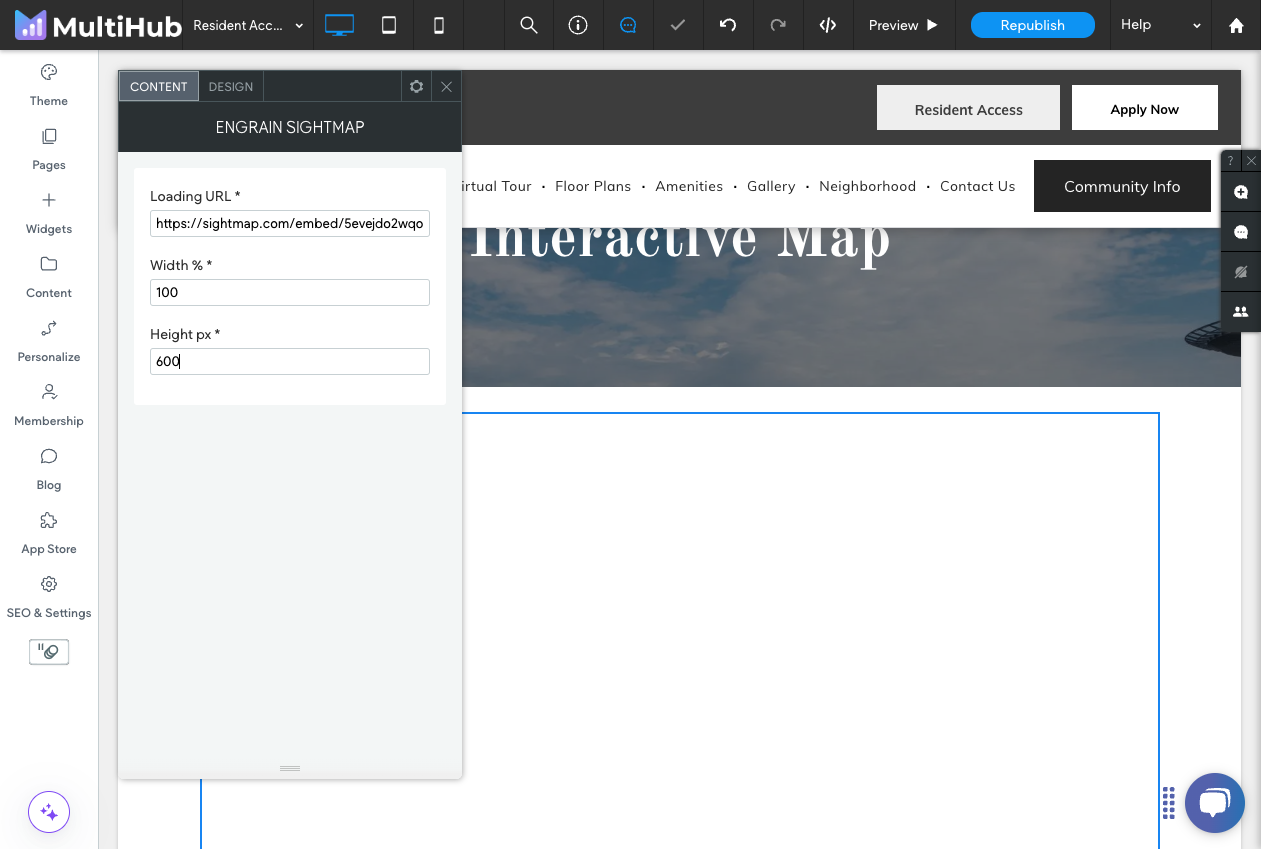1261x849 pixels.
Task: Open the site info icon
Action: tap(578, 25)
